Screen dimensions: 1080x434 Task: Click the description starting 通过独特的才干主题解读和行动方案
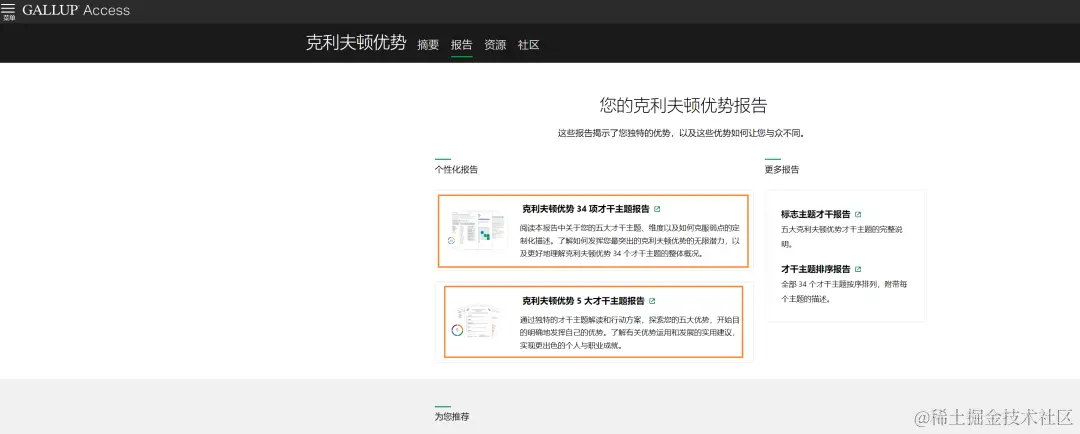pos(630,333)
